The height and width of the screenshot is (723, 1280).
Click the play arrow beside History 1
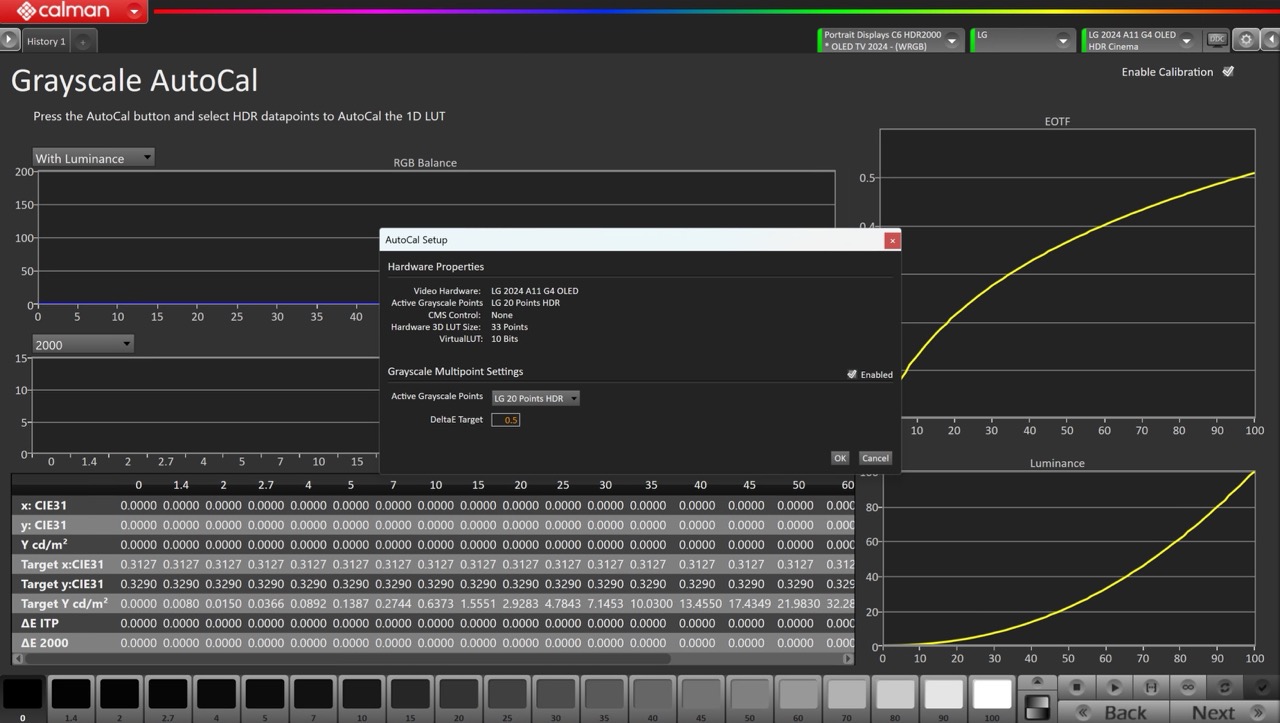(x=9, y=40)
